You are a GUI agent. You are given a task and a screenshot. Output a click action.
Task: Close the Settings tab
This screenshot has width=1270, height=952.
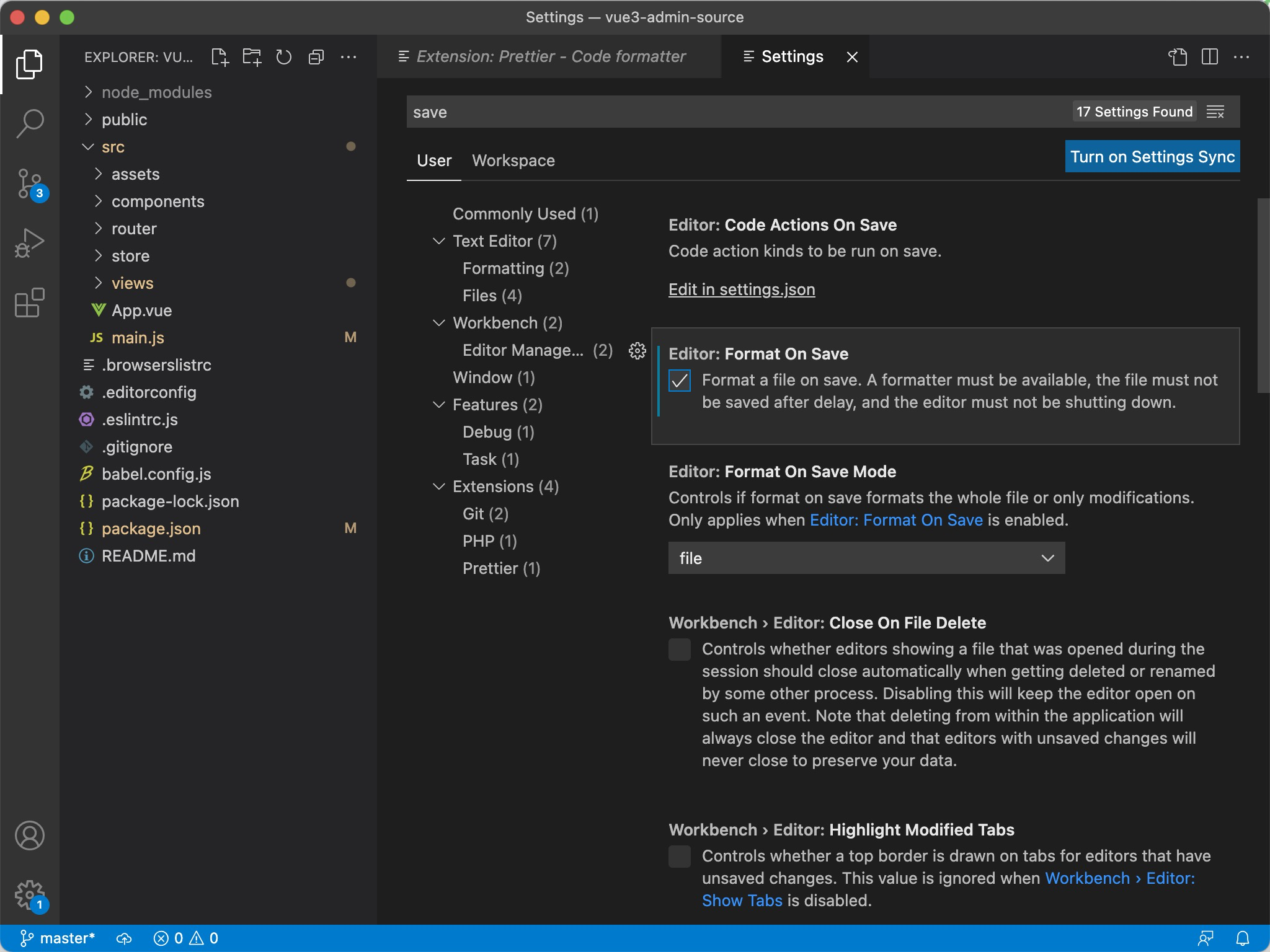tap(853, 57)
